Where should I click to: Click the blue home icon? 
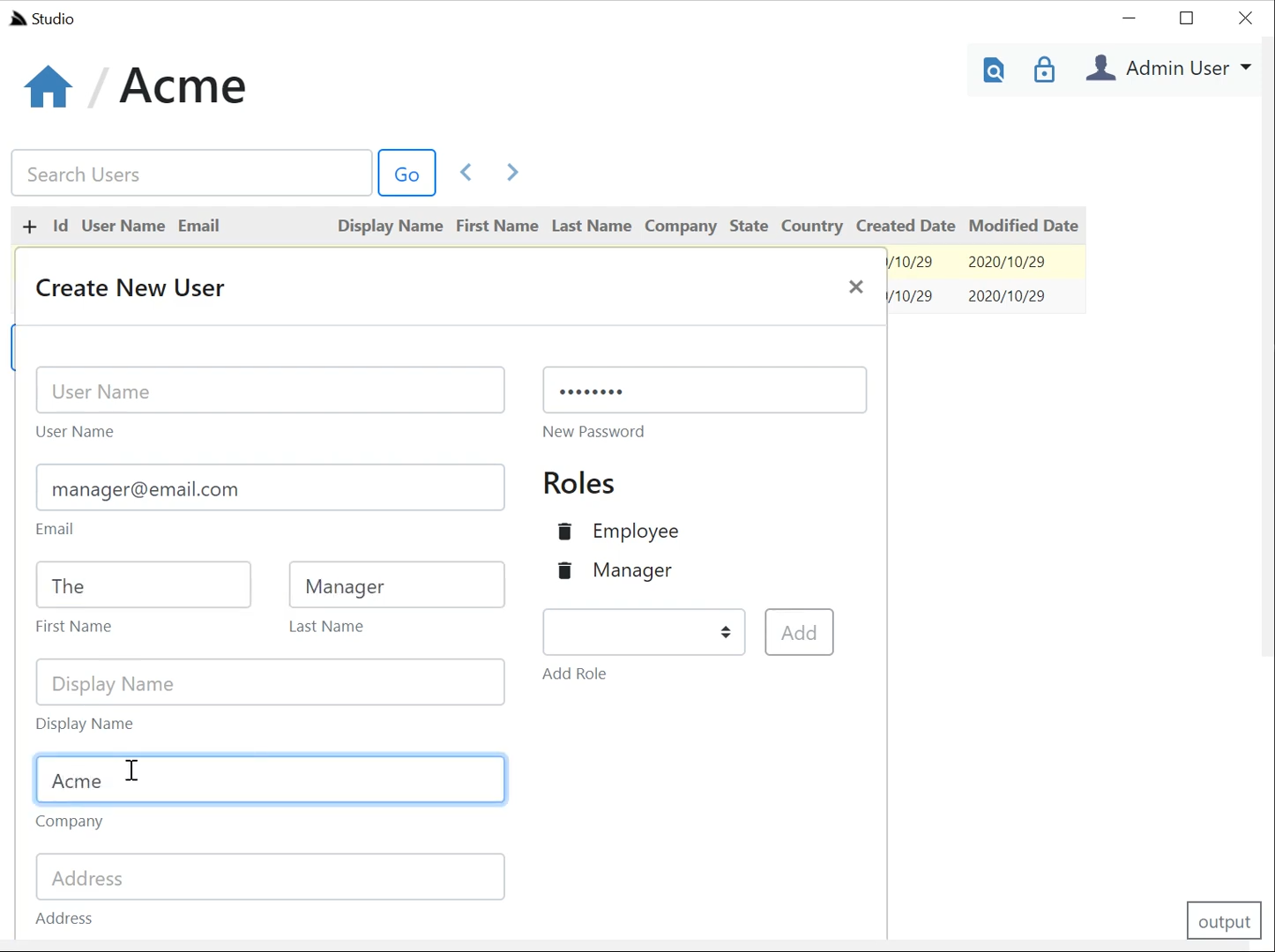(x=48, y=86)
